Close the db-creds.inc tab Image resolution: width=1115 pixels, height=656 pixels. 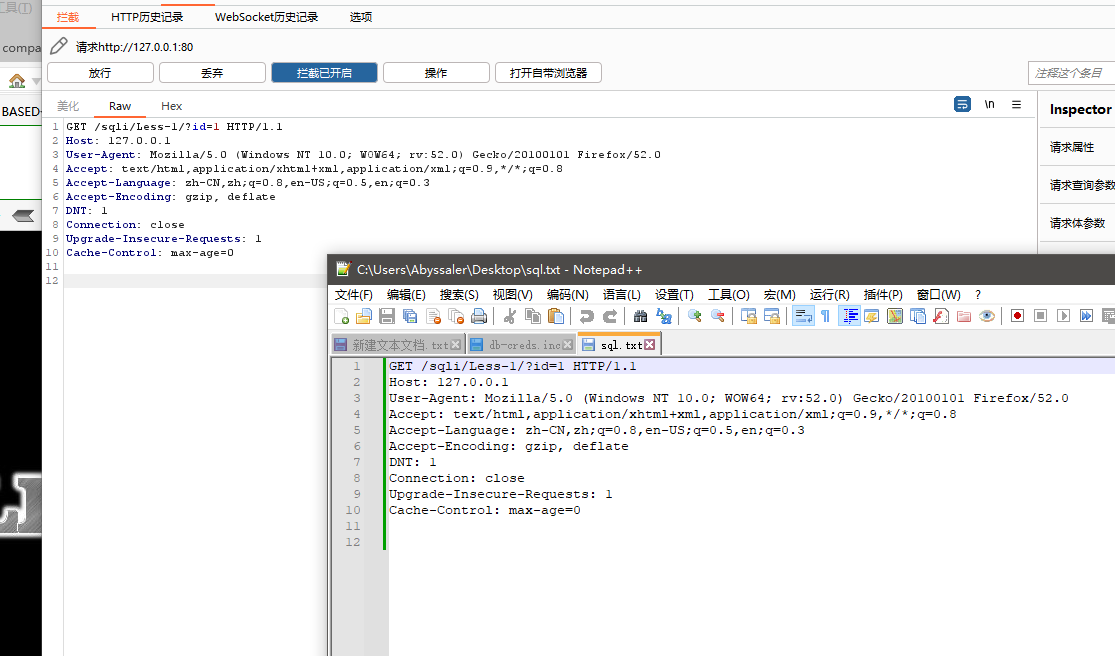(567, 345)
